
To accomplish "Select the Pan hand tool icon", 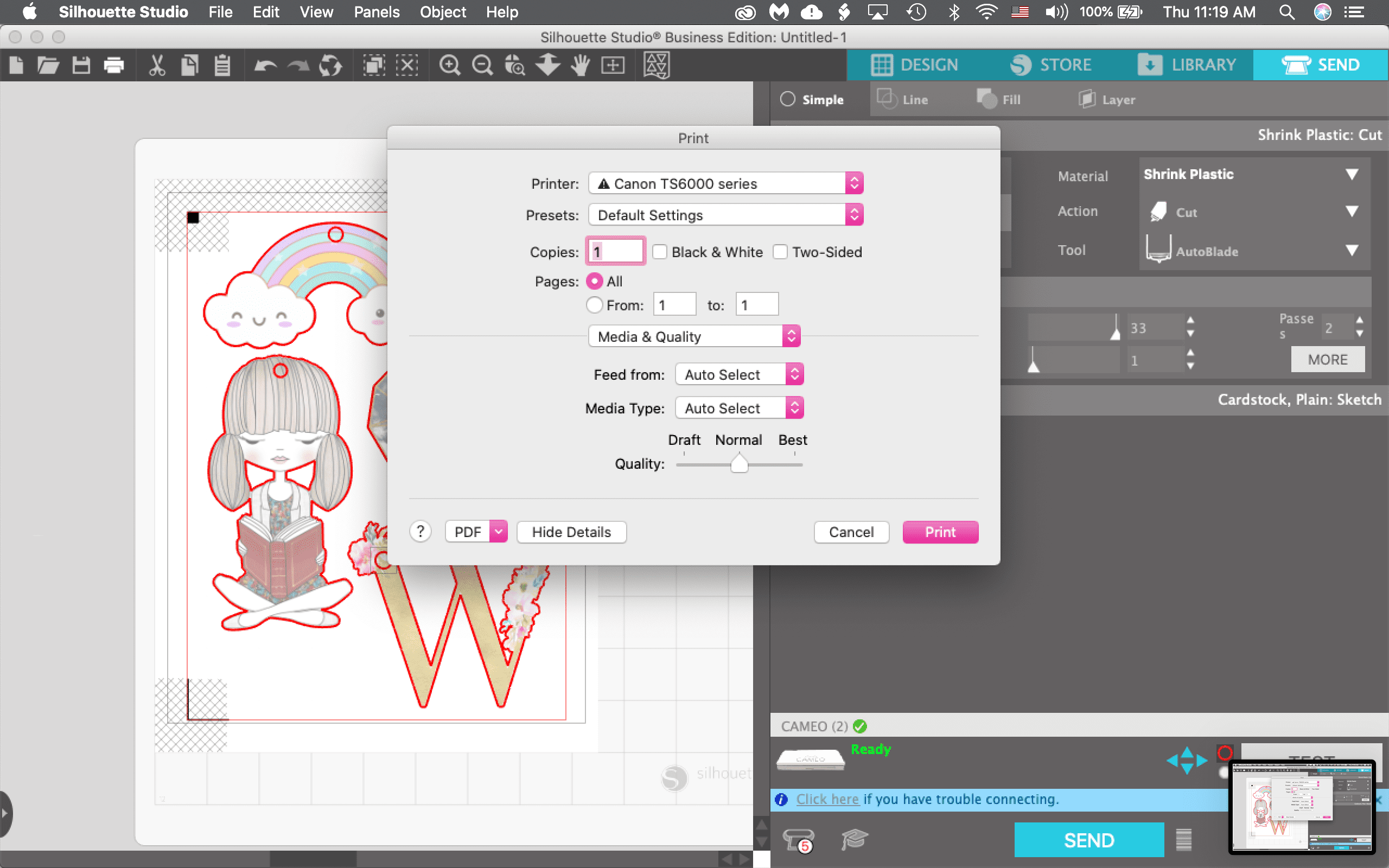I will coord(581,66).
